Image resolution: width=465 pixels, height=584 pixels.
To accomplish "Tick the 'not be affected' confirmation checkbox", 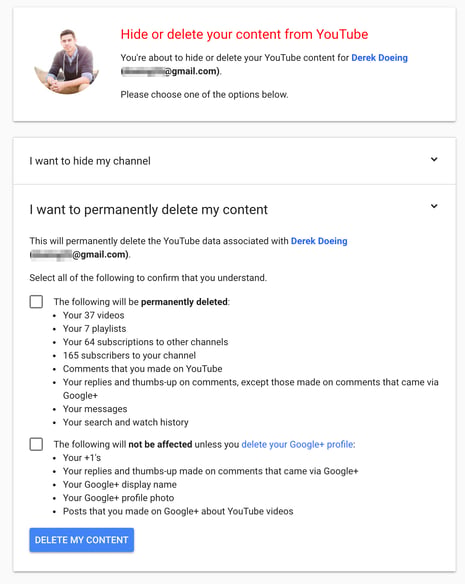I will point(36,444).
